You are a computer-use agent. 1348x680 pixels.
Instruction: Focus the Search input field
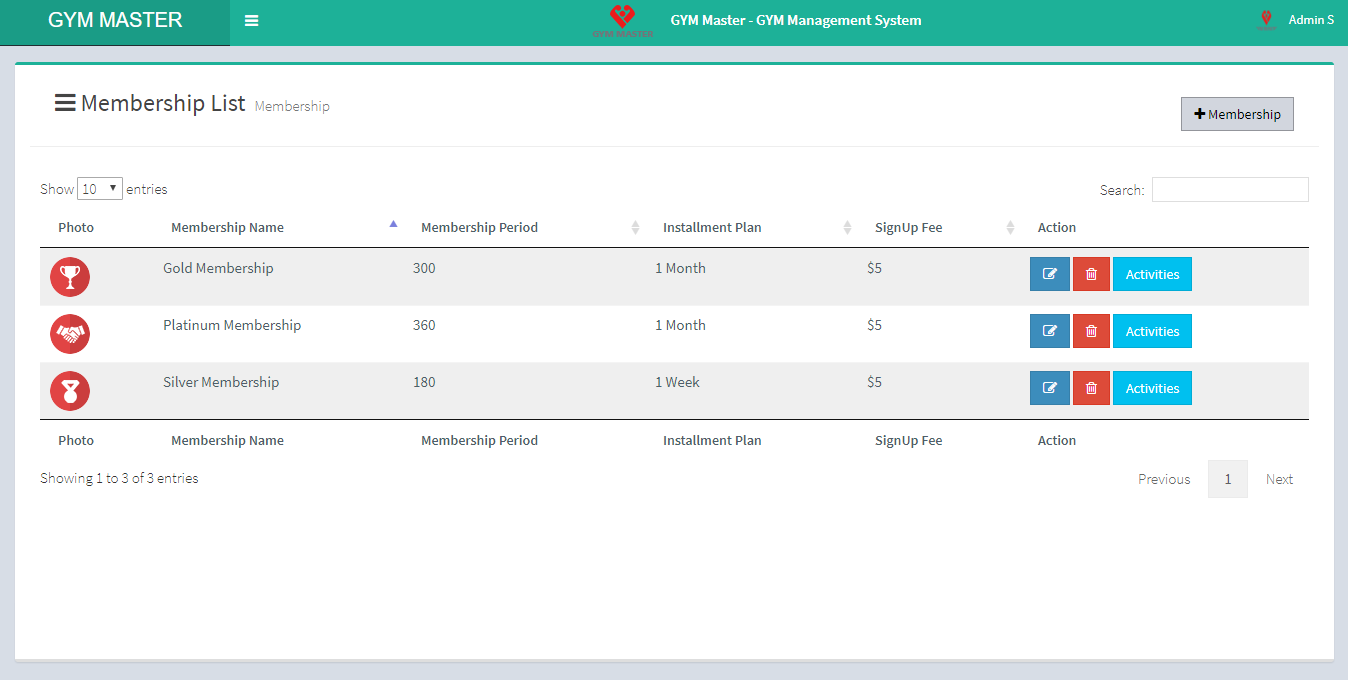click(x=1229, y=190)
